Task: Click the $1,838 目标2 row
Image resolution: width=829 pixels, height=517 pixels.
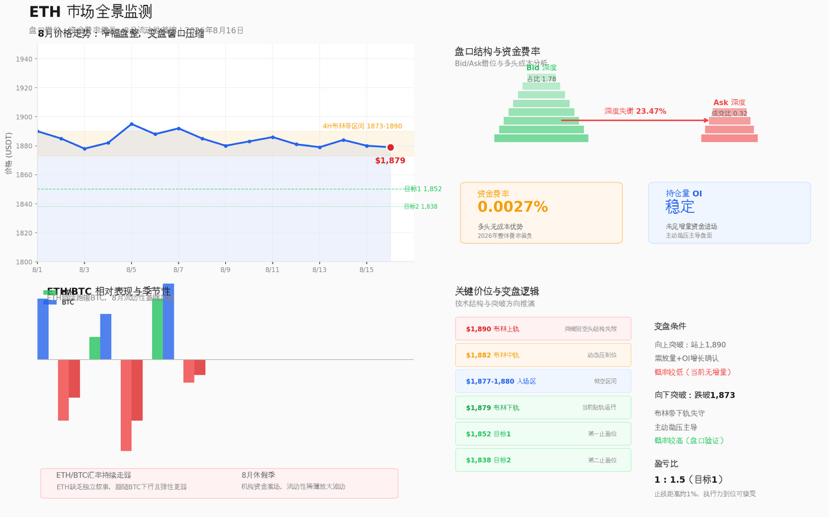Action: point(543,460)
